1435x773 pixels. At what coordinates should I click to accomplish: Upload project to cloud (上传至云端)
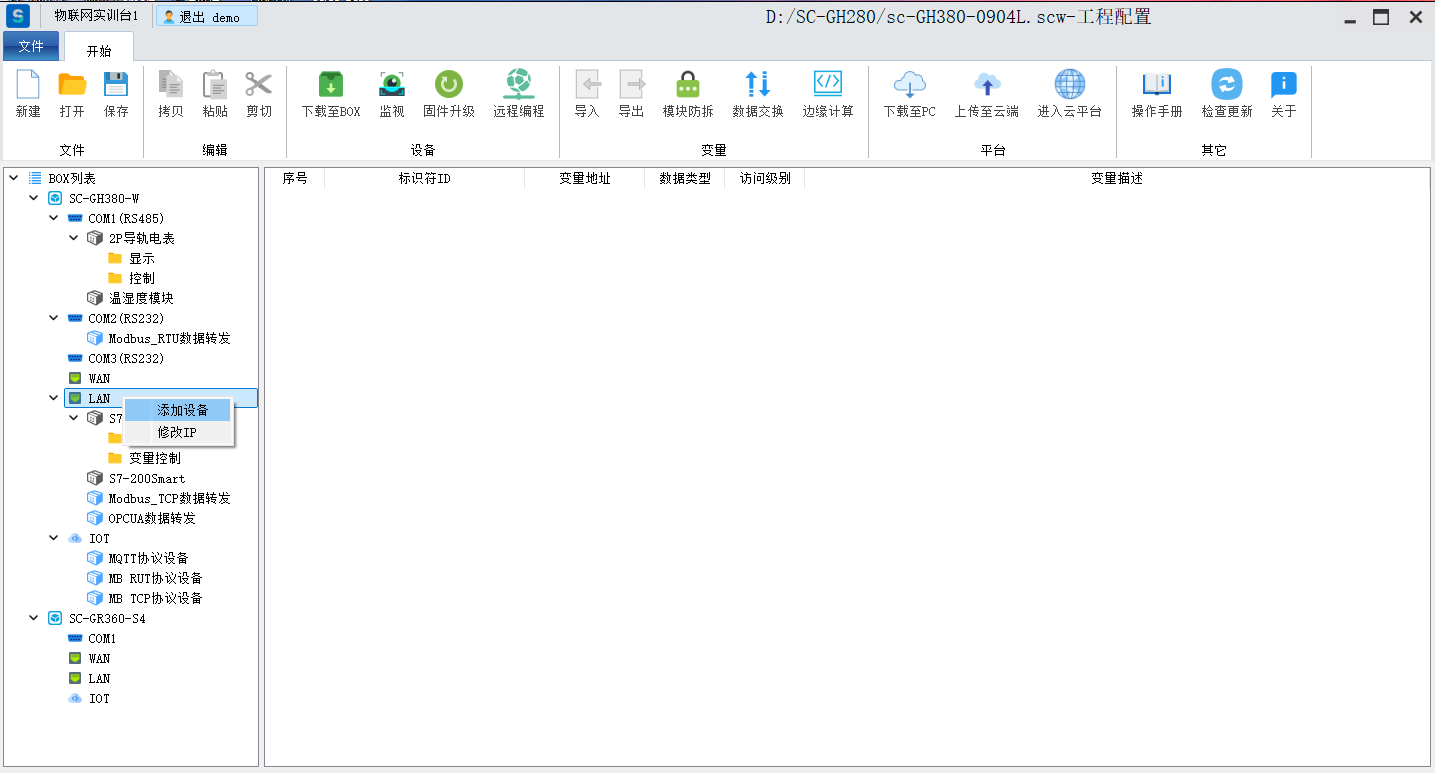click(986, 87)
